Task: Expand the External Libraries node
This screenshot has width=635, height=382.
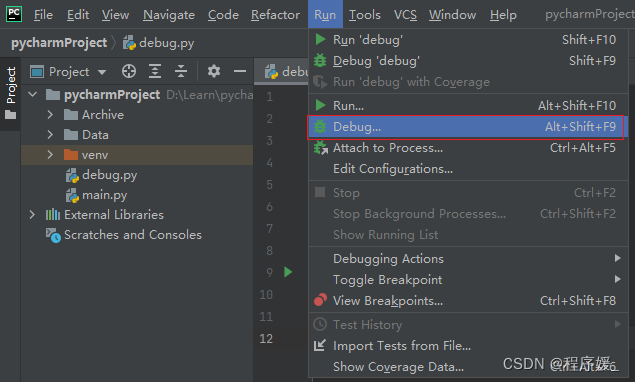Action: [x=32, y=215]
